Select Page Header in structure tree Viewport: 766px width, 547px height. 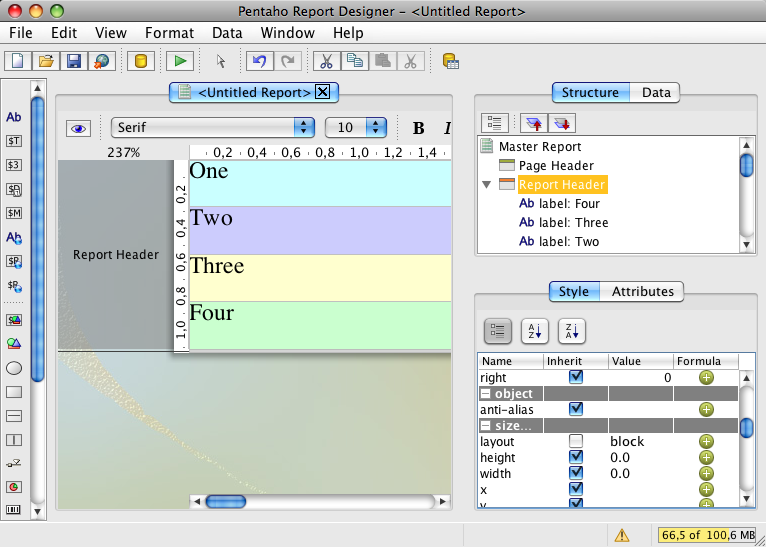[x=546, y=166]
